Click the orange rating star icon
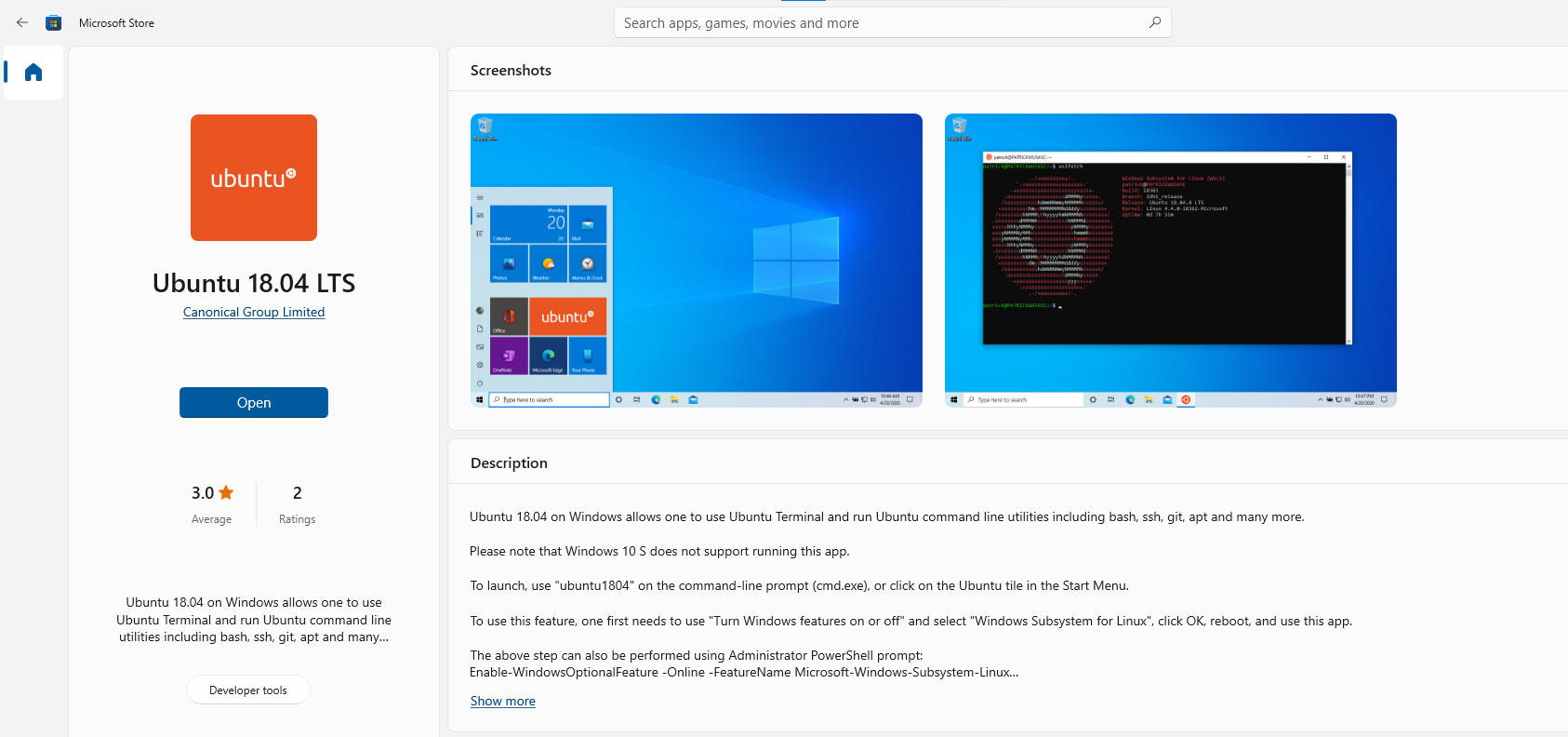The height and width of the screenshot is (737, 1568). (226, 492)
